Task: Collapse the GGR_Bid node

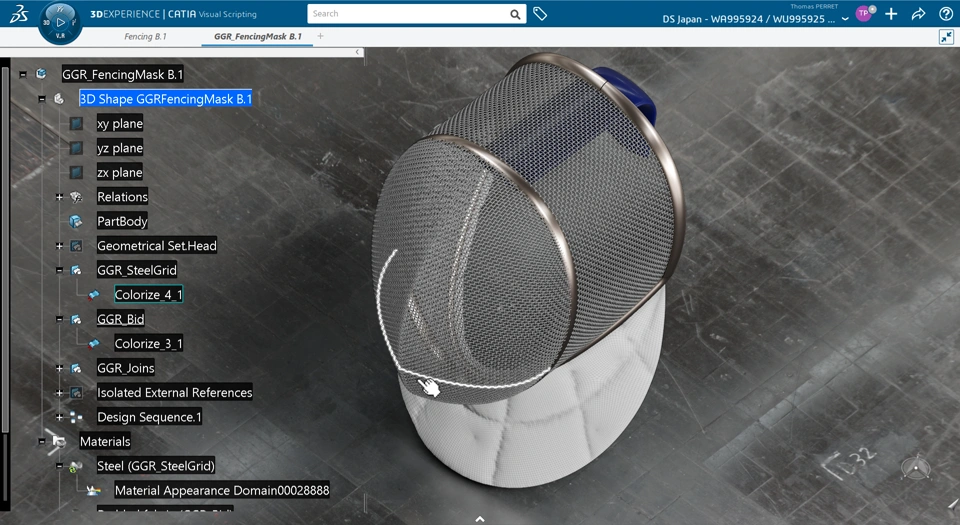Action: pyautogui.click(x=59, y=319)
